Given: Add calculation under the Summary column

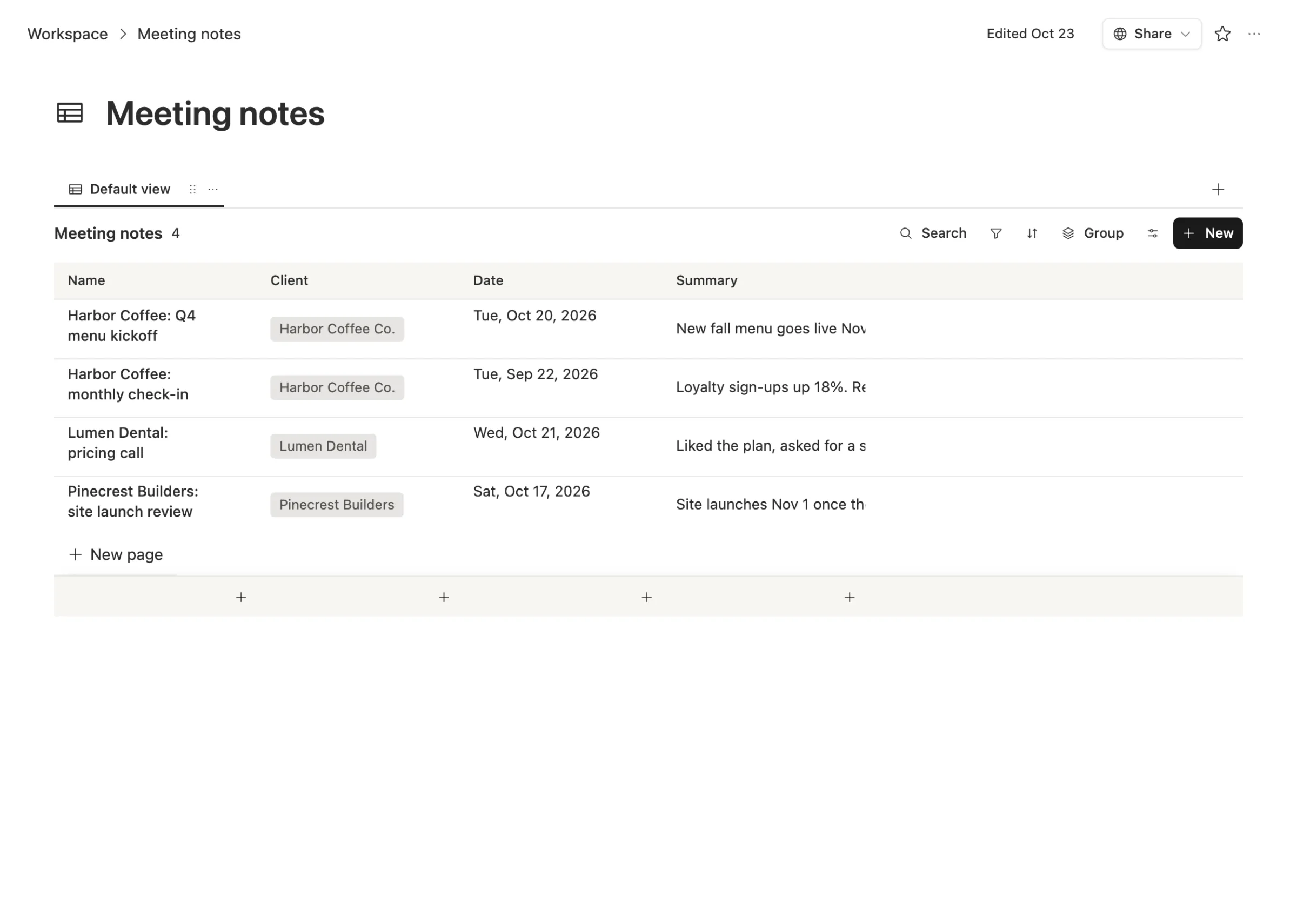Looking at the screenshot, I should click(850, 597).
